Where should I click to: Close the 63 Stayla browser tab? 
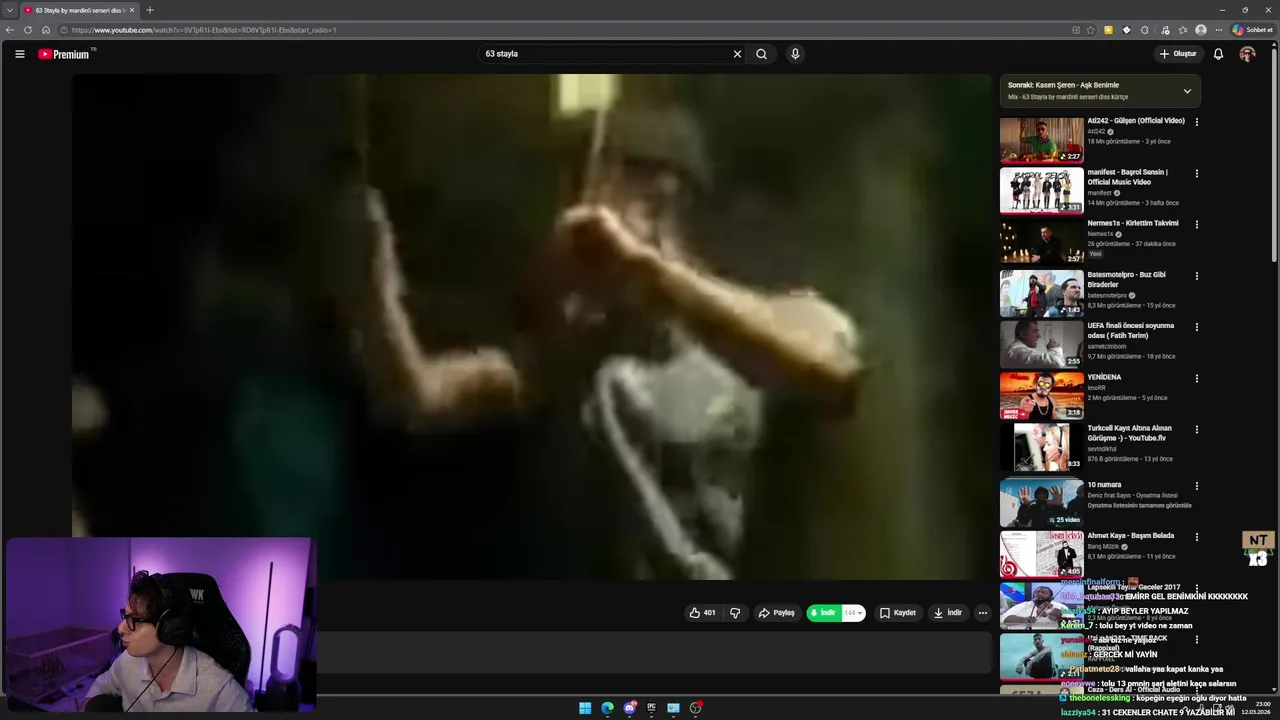point(132,10)
